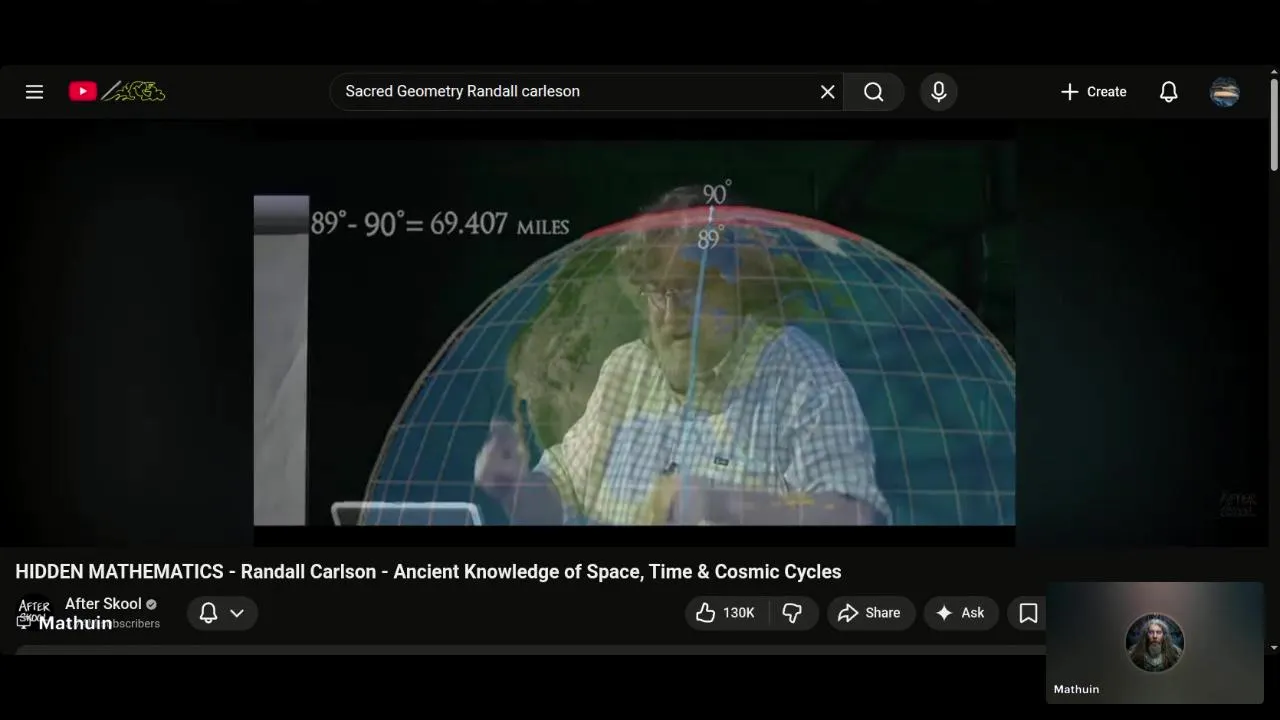
Task: Share the video
Action: (870, 613)
